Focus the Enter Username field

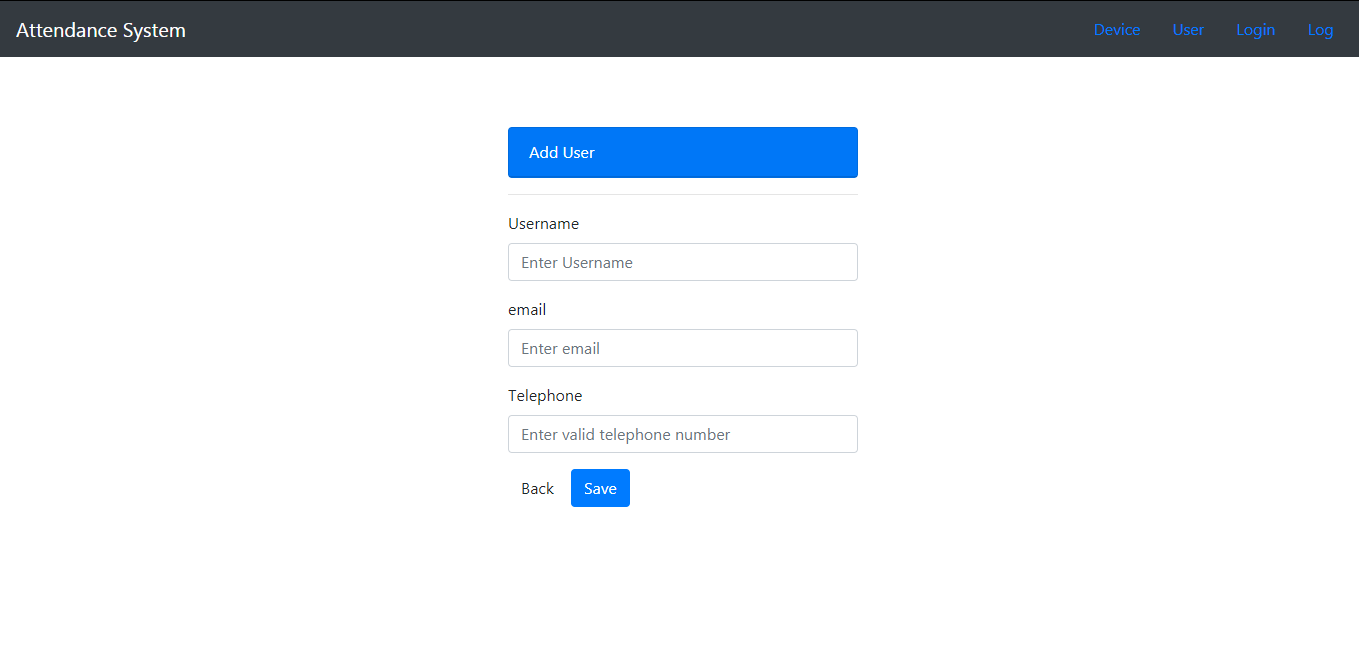(x=683, y=262)
